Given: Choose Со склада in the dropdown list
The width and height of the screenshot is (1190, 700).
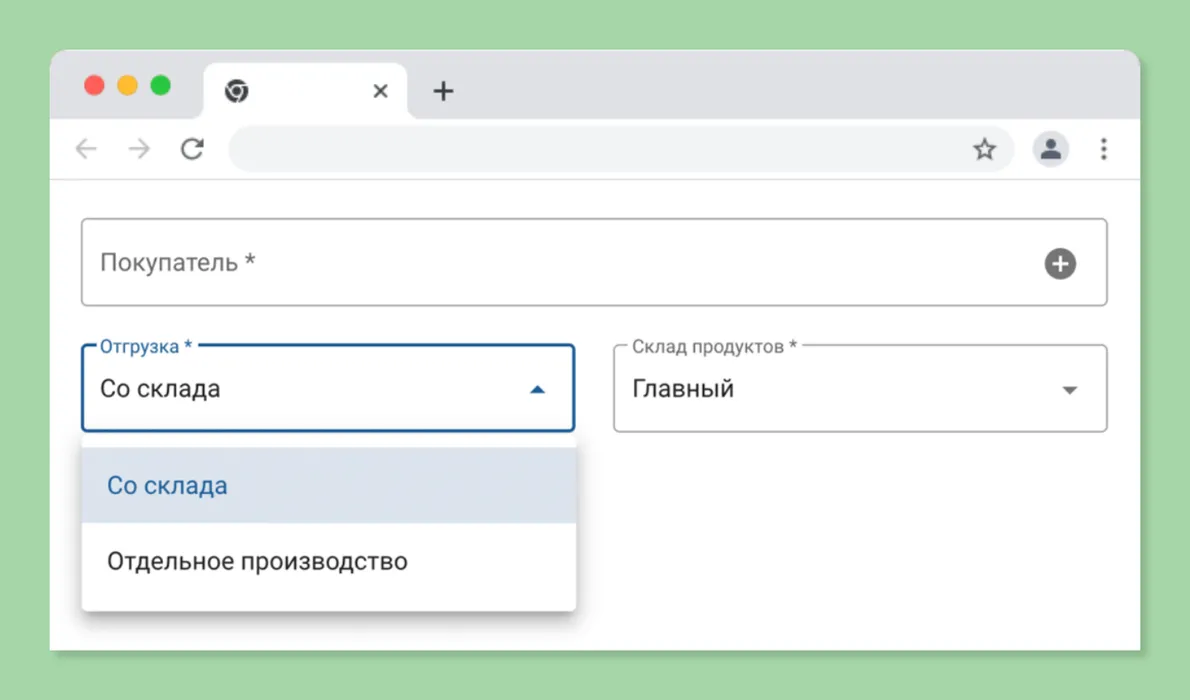Looking at the screenshot, I should 329,485.
